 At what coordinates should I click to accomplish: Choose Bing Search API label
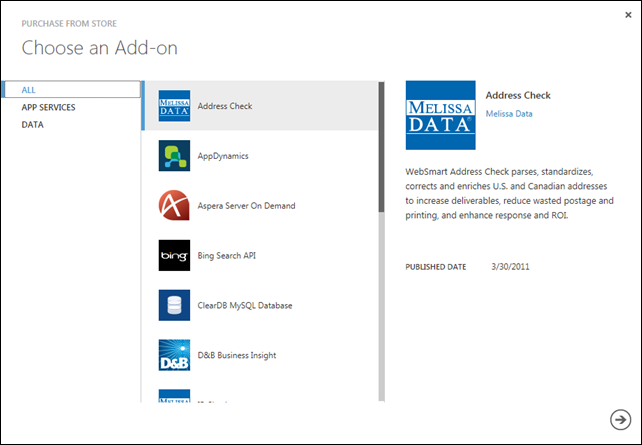(x=226, y=256)
